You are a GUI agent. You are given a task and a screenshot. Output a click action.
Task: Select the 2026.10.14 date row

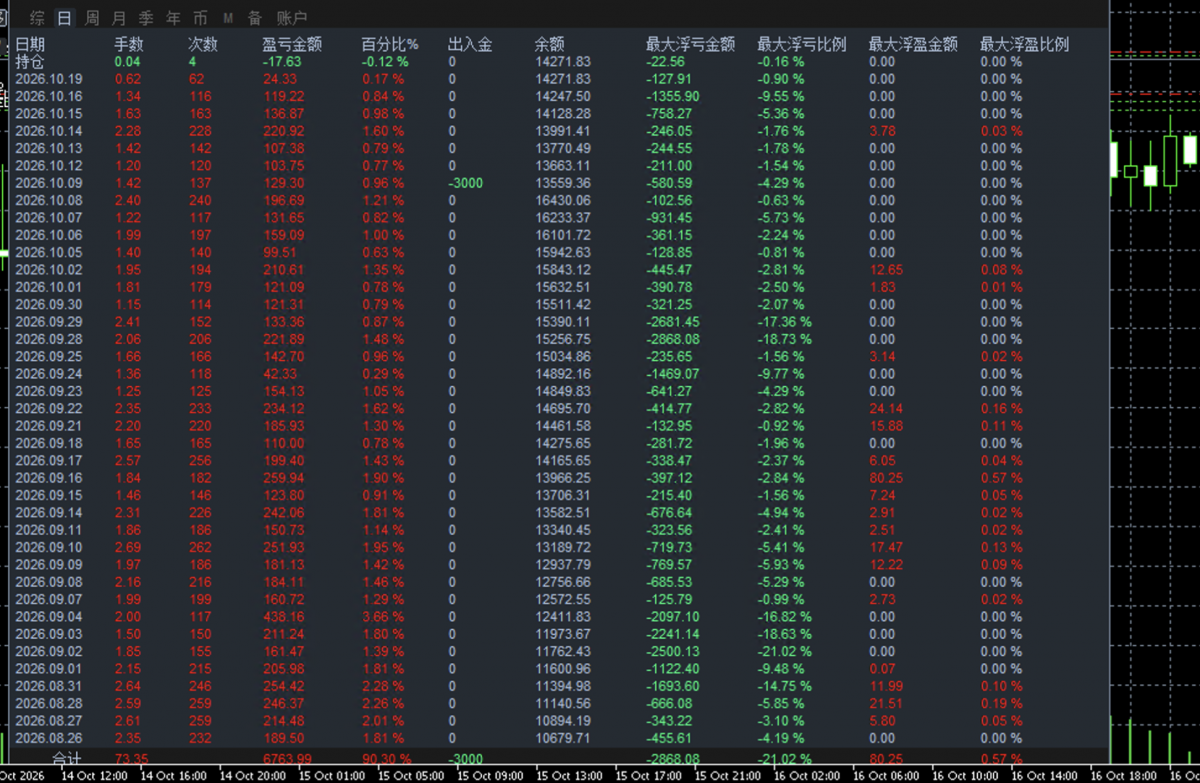pos(49,131)
